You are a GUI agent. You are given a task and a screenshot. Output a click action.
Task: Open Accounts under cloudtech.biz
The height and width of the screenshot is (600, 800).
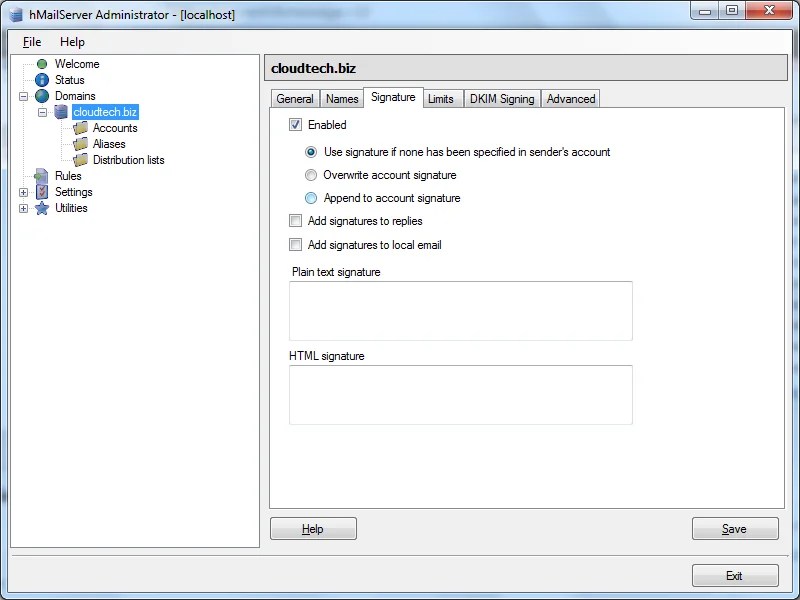(x=115, y=128)
